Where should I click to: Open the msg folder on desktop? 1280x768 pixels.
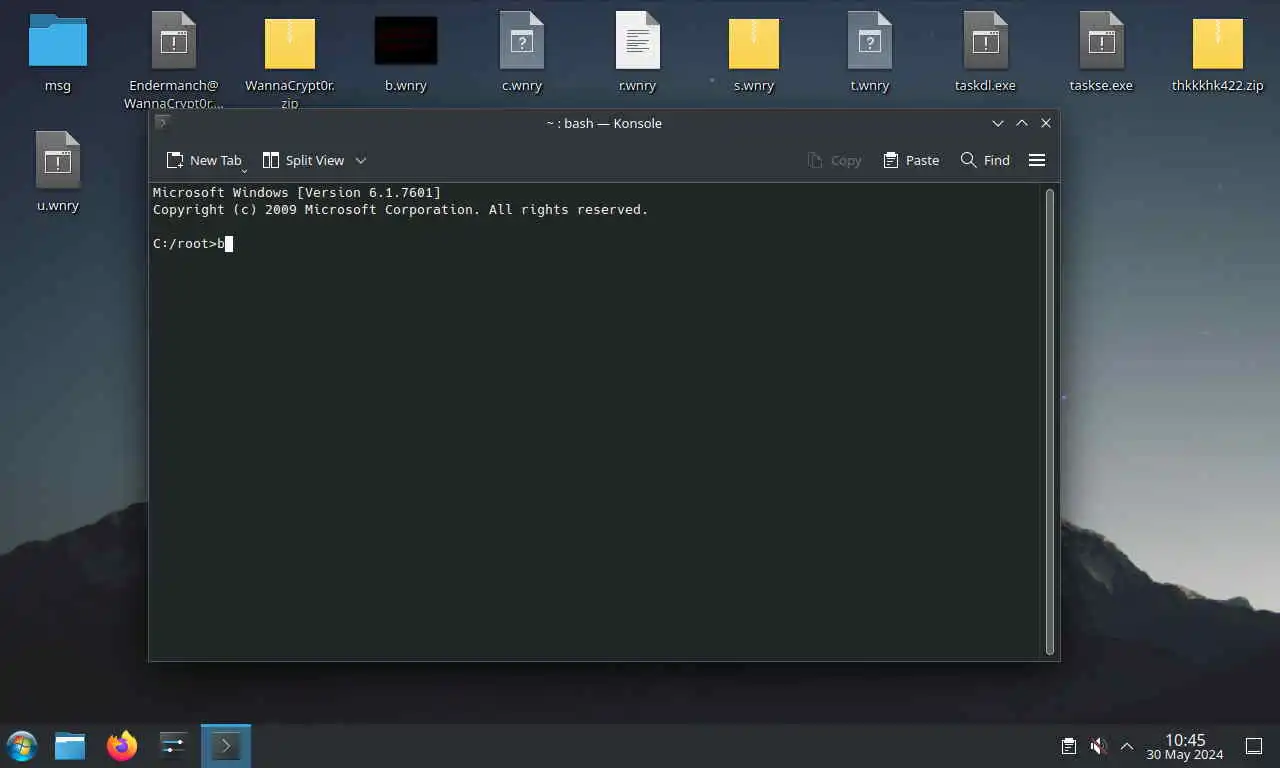pyautogui.click(x=58, y=42)
